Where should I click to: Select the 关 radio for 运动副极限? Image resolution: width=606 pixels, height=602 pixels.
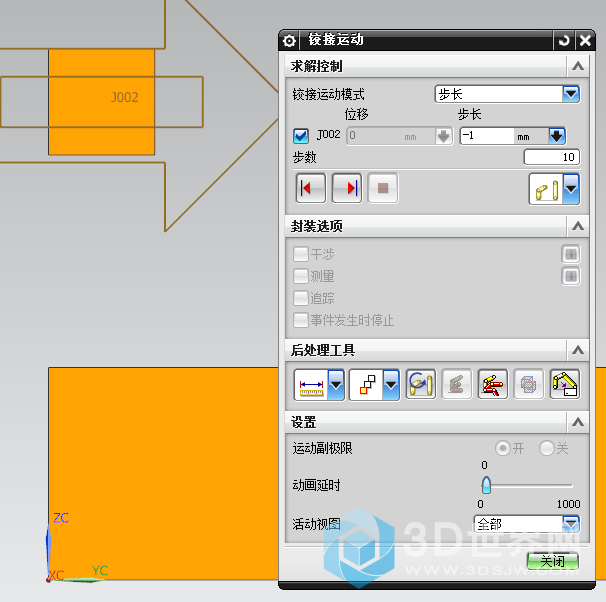click(x=547, y=448)
